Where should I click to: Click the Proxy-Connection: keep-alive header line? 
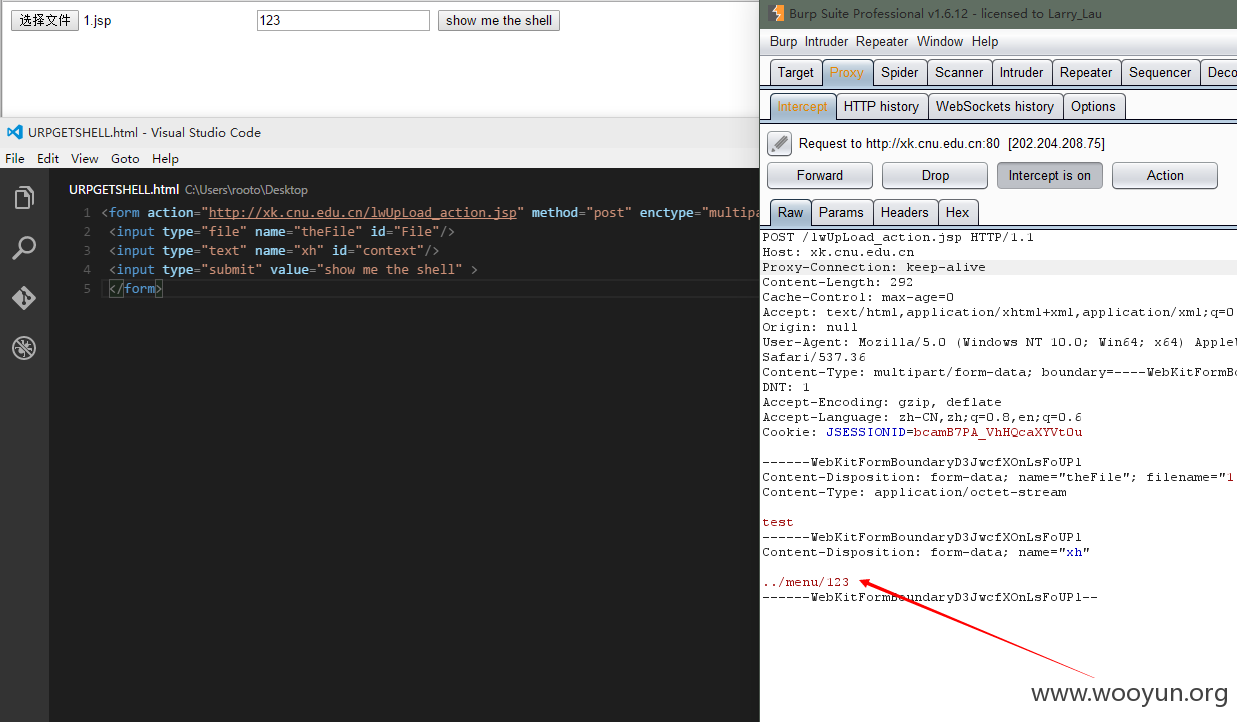pyautogui.click(x=874, y=267)
